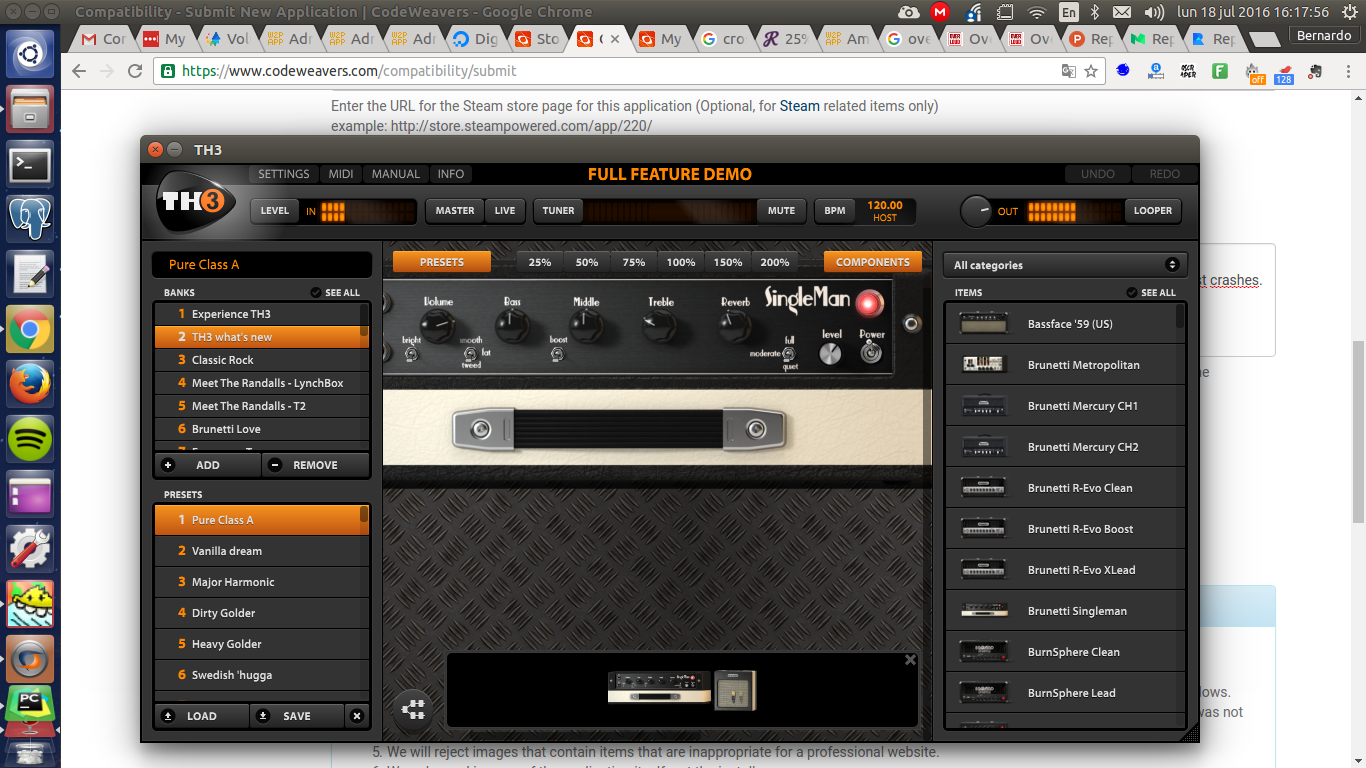
Task: Click the amp Power switch
Action: click(871, 353)
